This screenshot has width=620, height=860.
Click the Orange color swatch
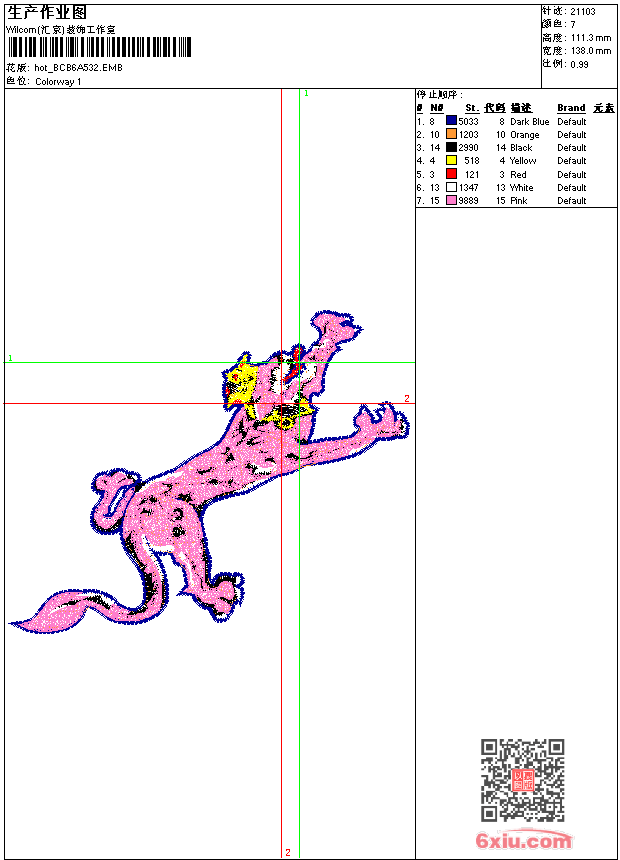(x=452, y=134)
